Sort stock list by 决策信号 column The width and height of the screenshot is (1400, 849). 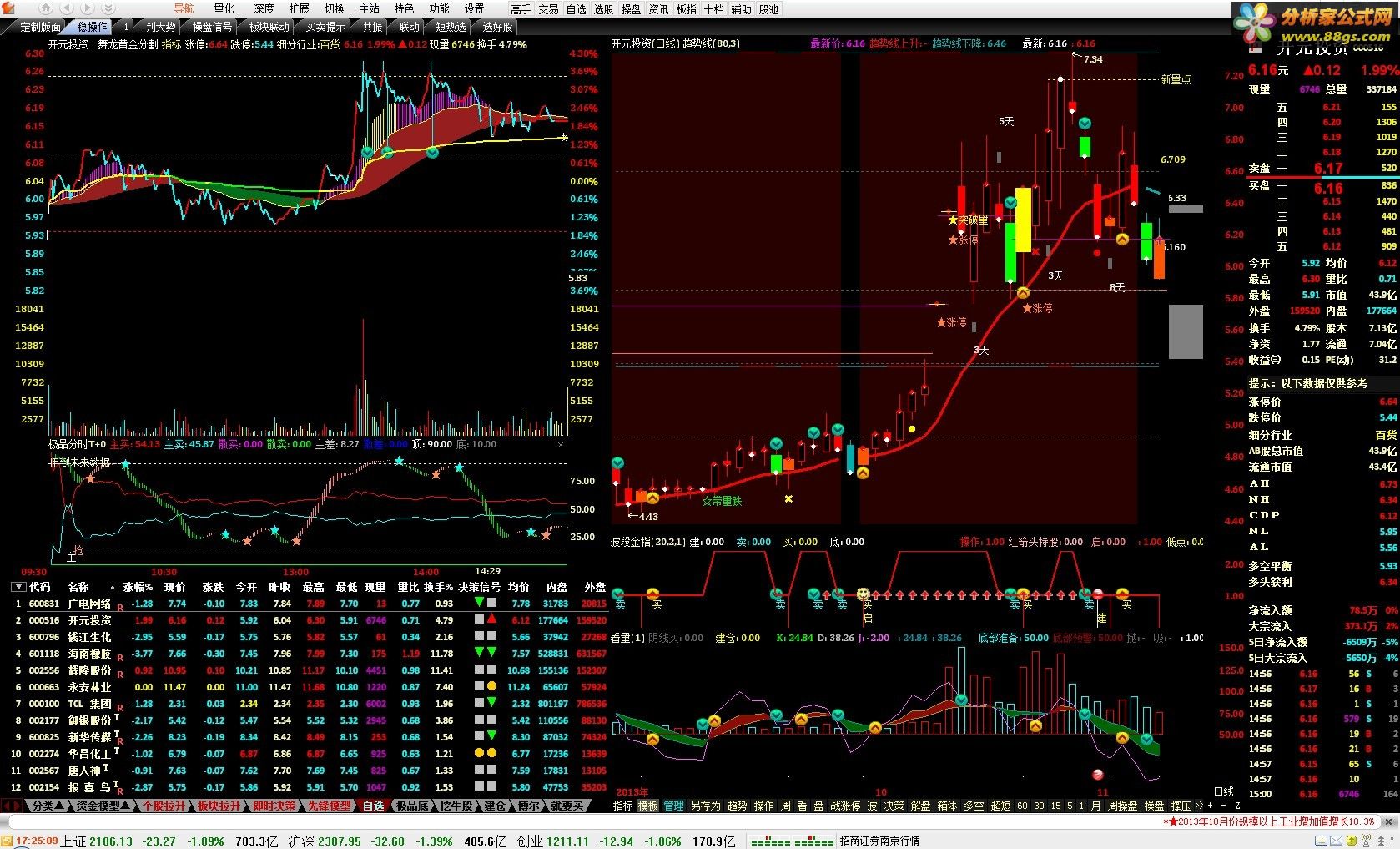(480, 587)
